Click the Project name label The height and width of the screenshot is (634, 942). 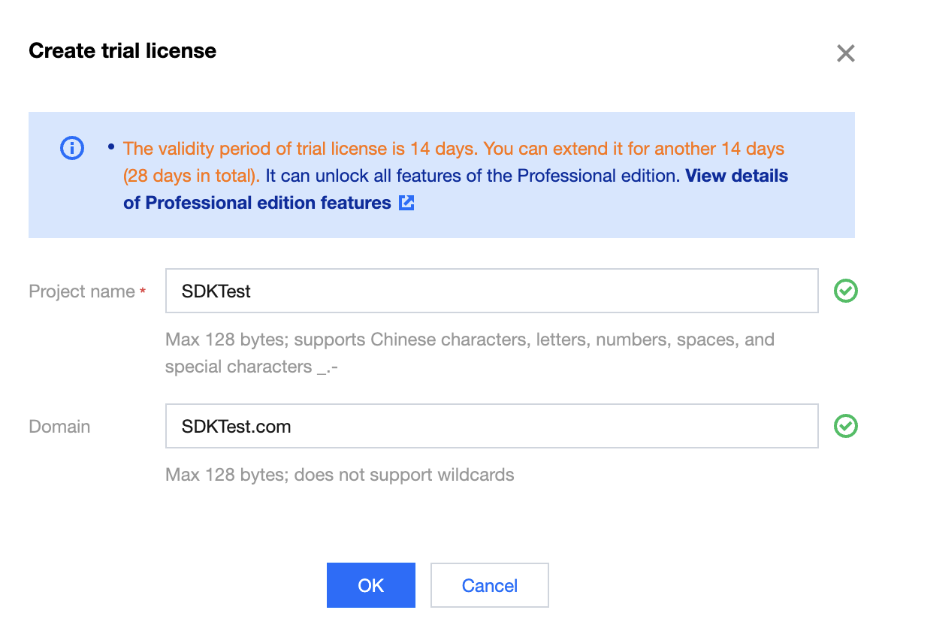tap(81, 292)
